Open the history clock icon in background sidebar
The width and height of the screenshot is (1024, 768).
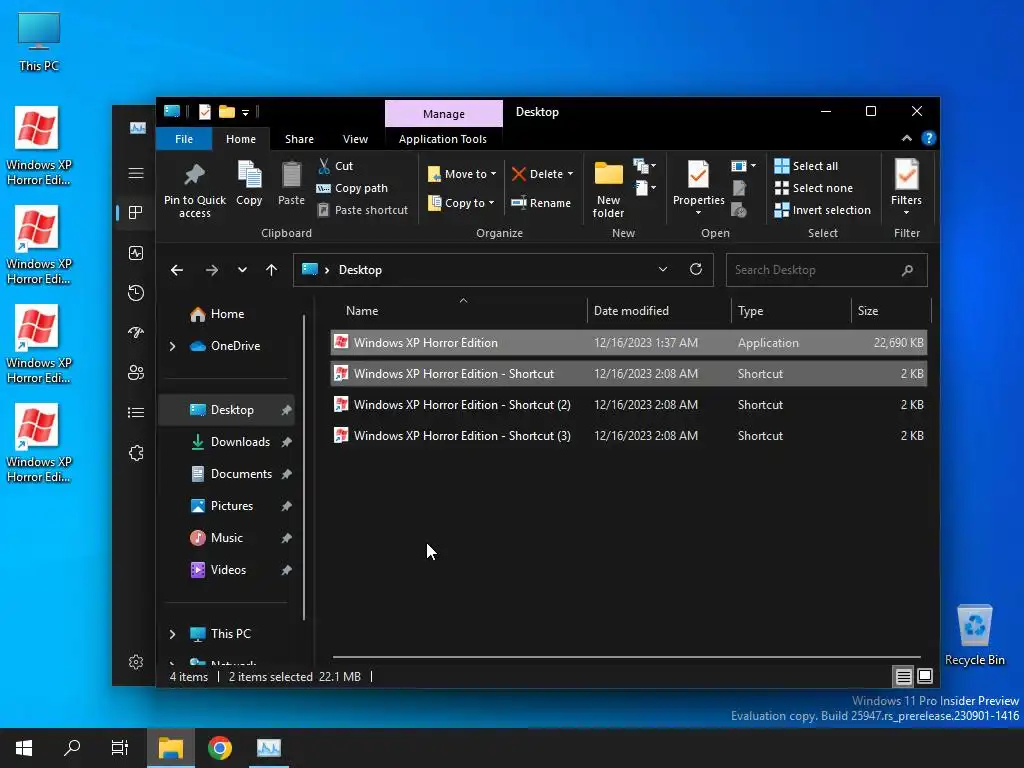[x=136, y=293]
